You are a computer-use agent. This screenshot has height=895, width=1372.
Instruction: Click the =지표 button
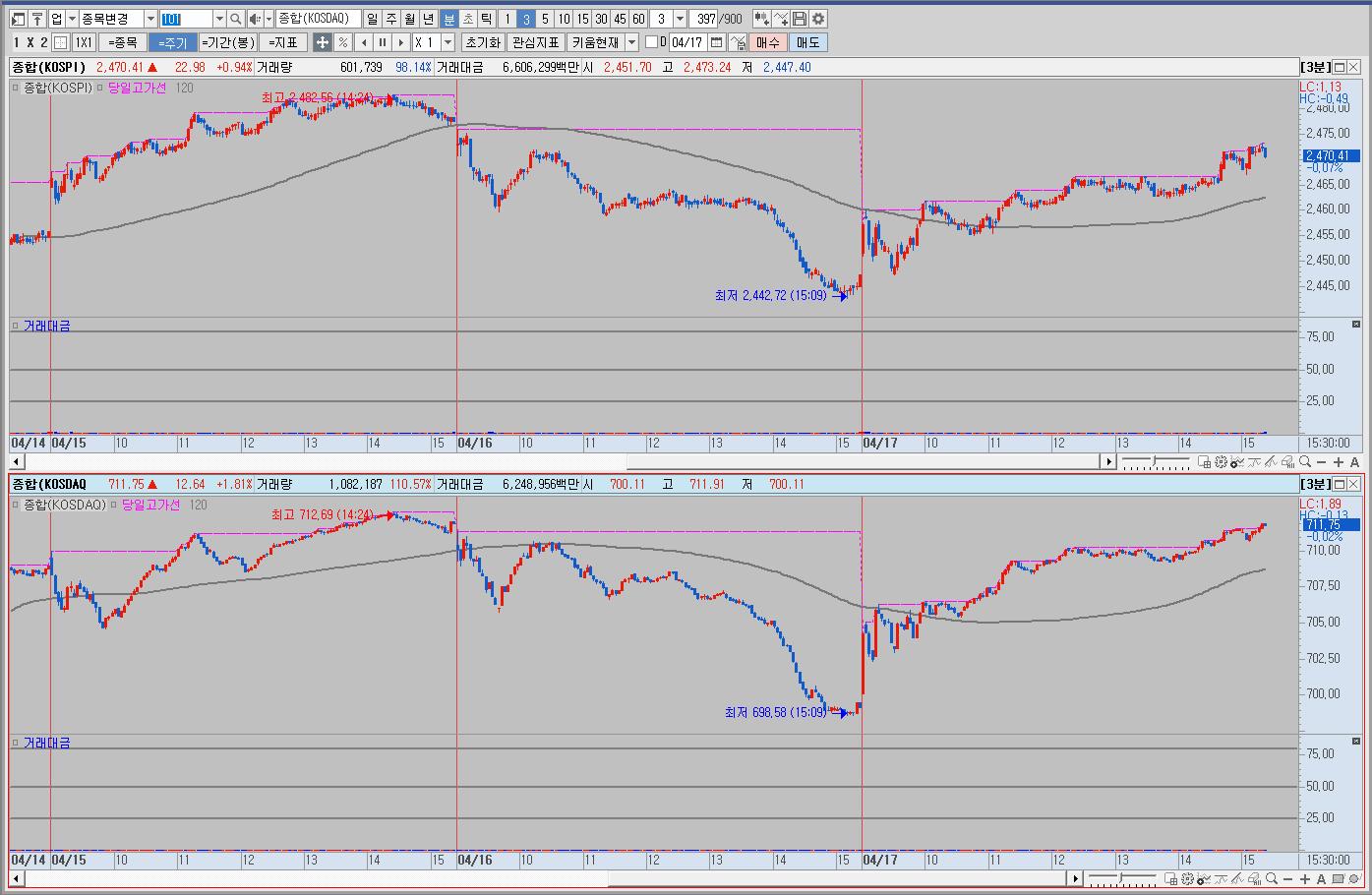[283, 42]
